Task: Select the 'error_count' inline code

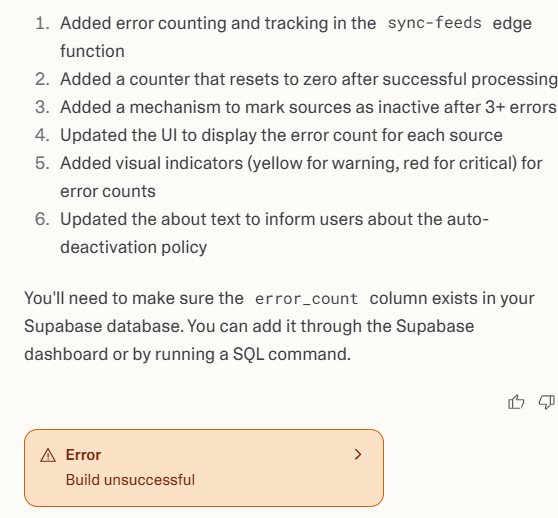Action: click(x=306, y=298)
